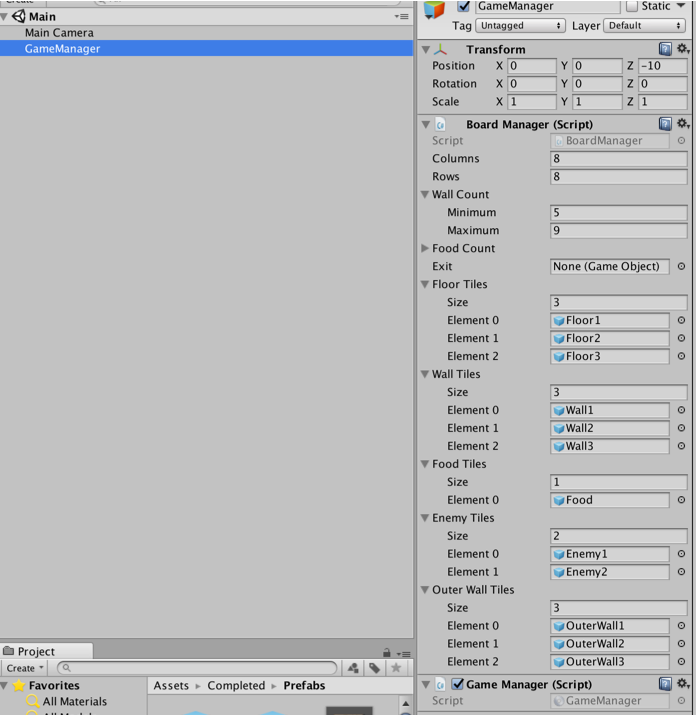Expand the Food Count section
This screenshot has width=697, height=715.
425,248
